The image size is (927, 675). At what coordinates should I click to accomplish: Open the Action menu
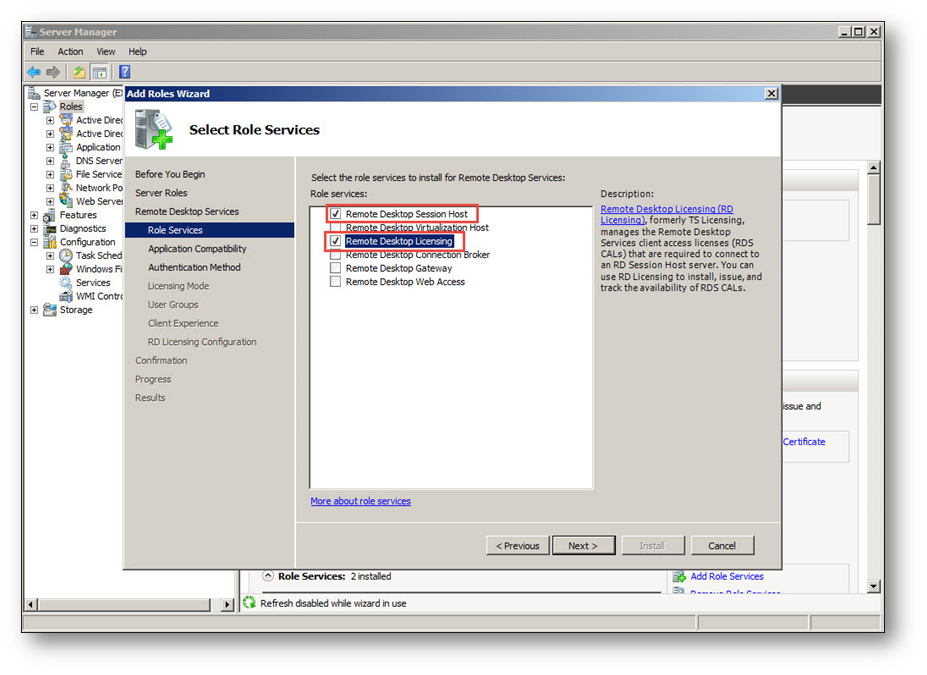(x=70, y=51)
